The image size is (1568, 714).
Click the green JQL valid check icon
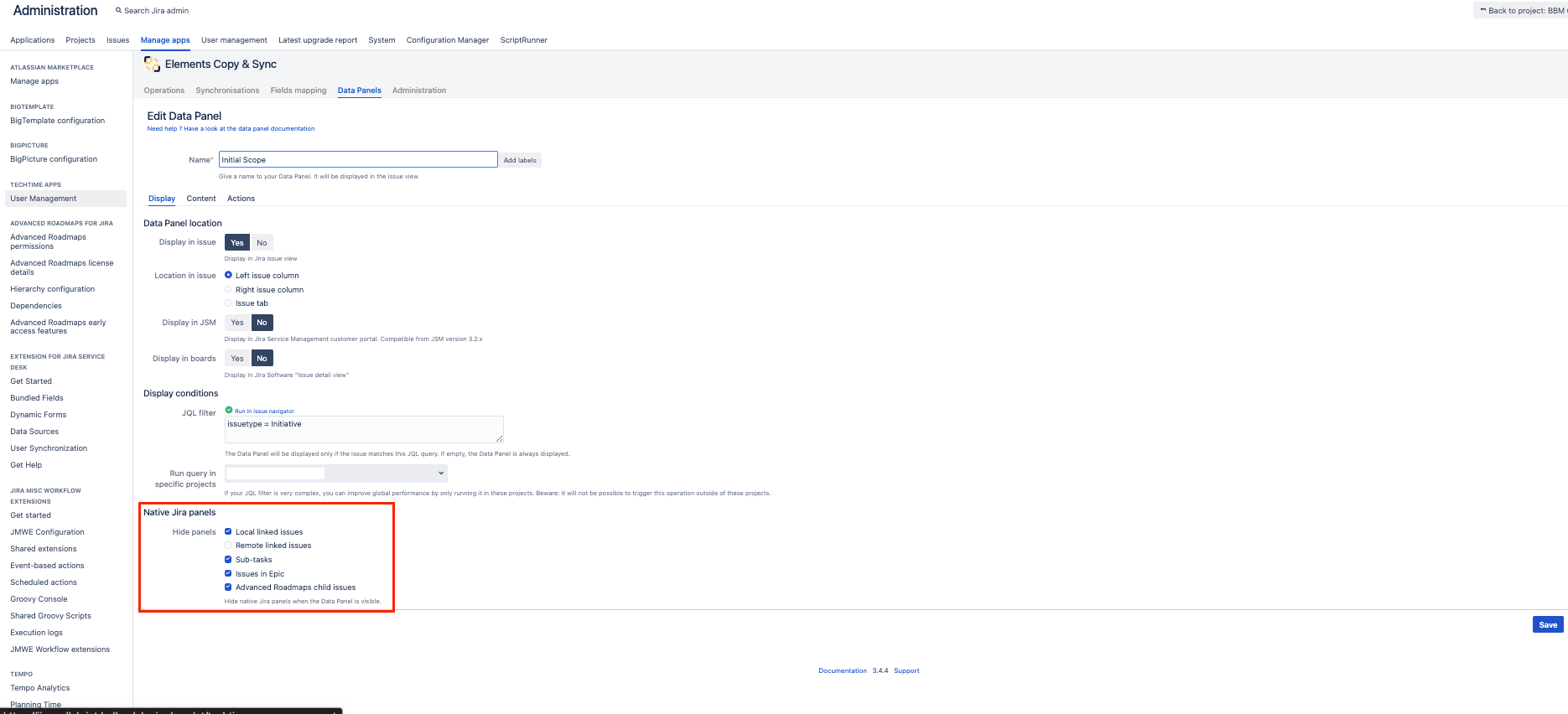[229, 410]
